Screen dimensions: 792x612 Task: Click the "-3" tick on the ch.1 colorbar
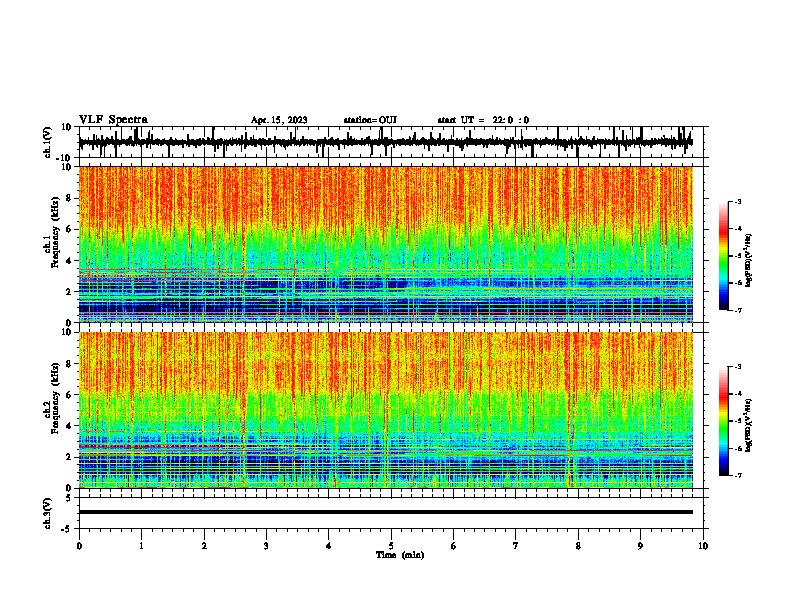[738, 202]
